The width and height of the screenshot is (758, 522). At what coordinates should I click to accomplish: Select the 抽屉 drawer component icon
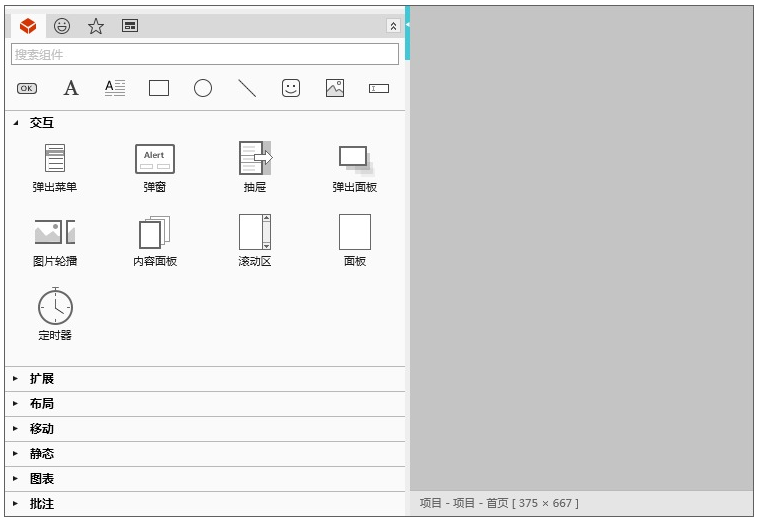[255, 158]
